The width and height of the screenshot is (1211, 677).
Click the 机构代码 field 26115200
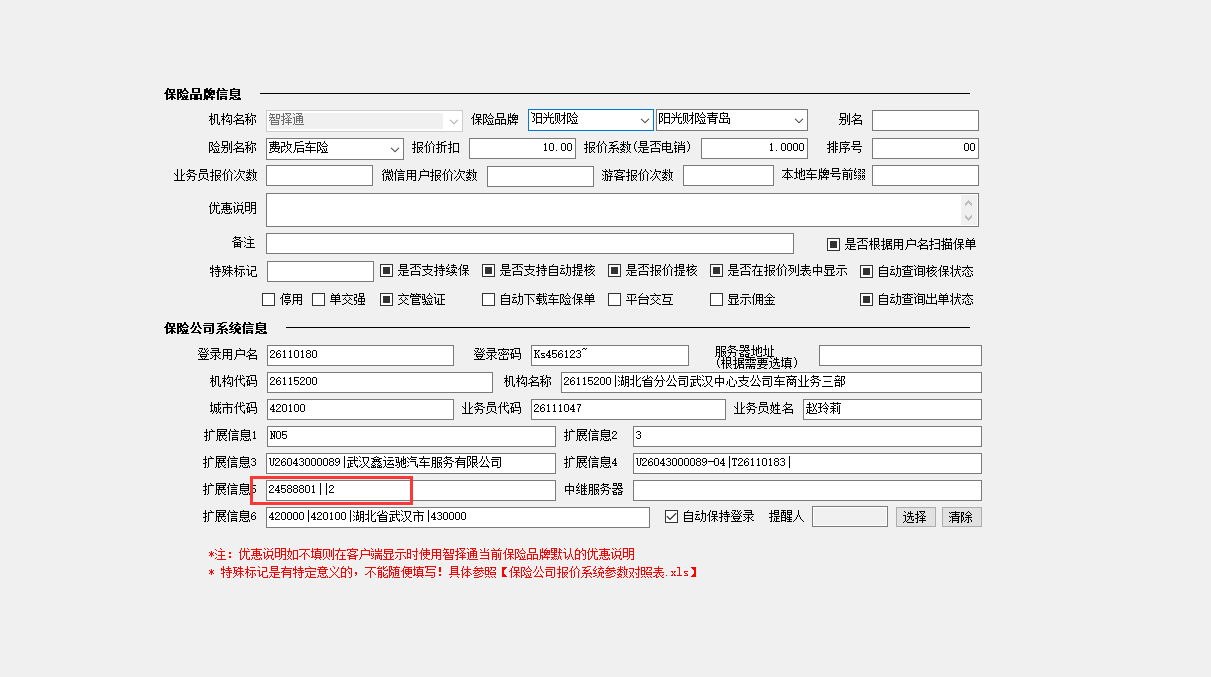pos(379,382)
